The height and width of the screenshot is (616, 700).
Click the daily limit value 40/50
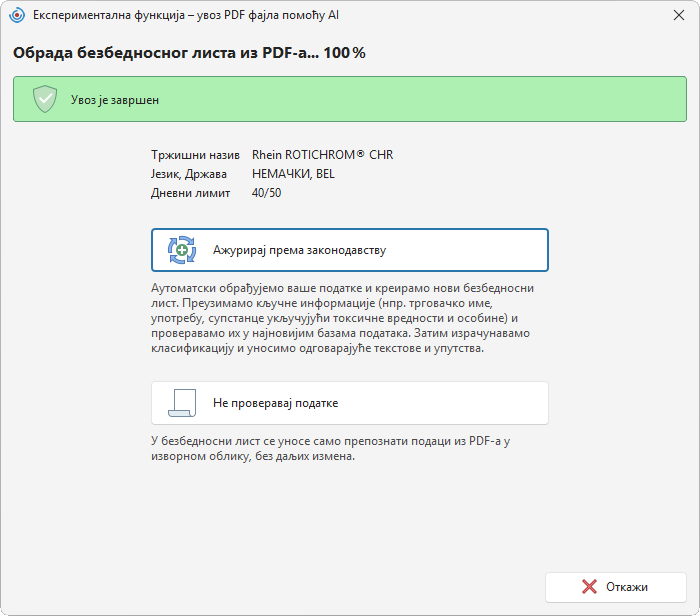tap(267, 193)
